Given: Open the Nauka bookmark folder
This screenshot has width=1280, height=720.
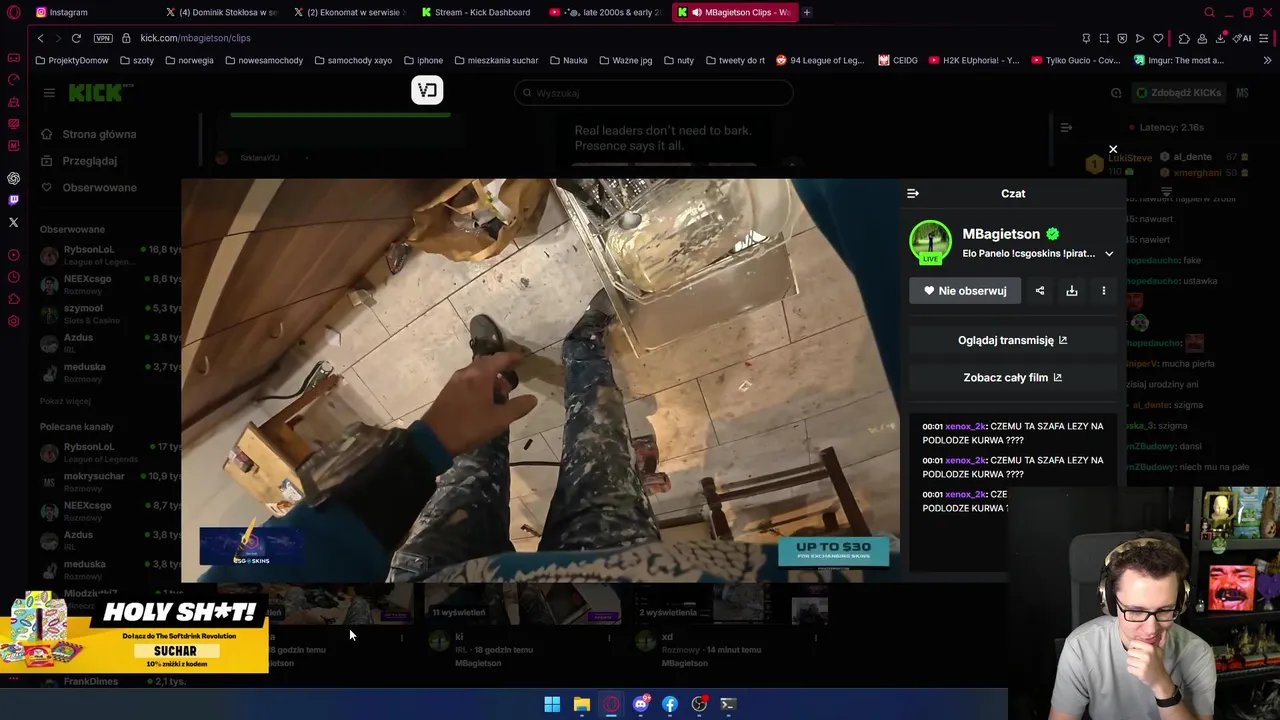Looking at the screenshot, I should pyautogui.click(x=568, y=60).
